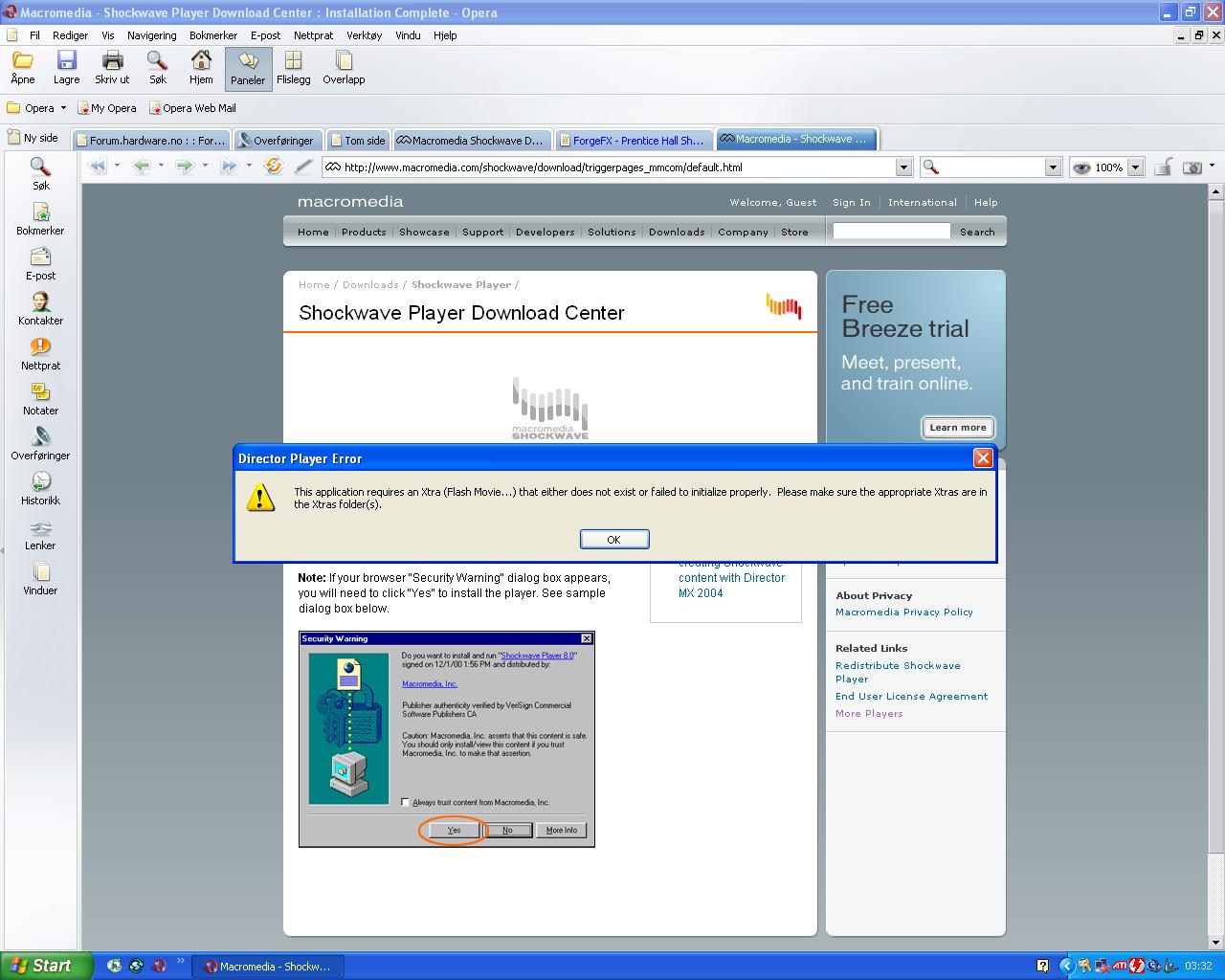Screen dimensions: 1225x980
Task: Open the back button history dropdown arrow
Action: click(x=161, y=166)
